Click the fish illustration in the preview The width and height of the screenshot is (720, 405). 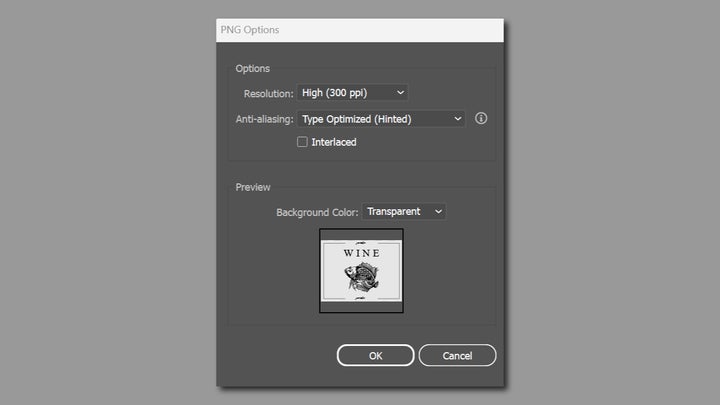click(x=362, y=277)
